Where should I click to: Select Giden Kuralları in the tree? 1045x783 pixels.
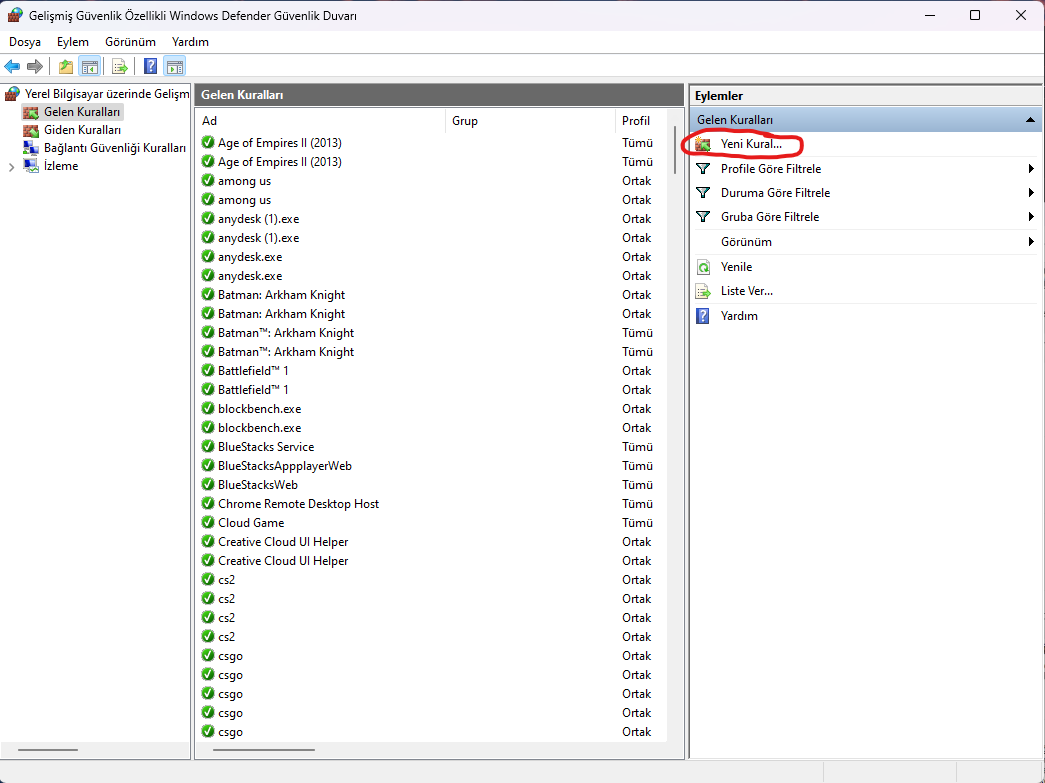[x=82, y=130]
